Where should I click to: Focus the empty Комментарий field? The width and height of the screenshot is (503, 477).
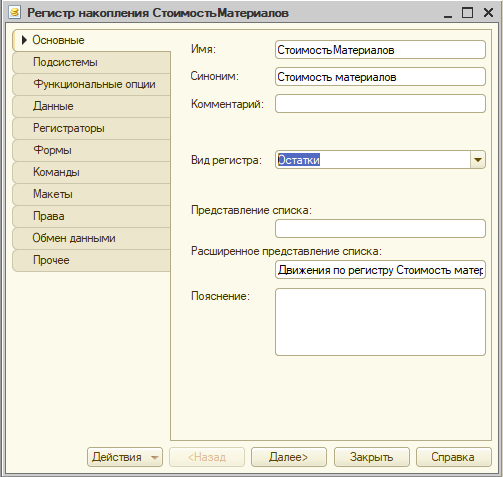click(x=380, y=104)
